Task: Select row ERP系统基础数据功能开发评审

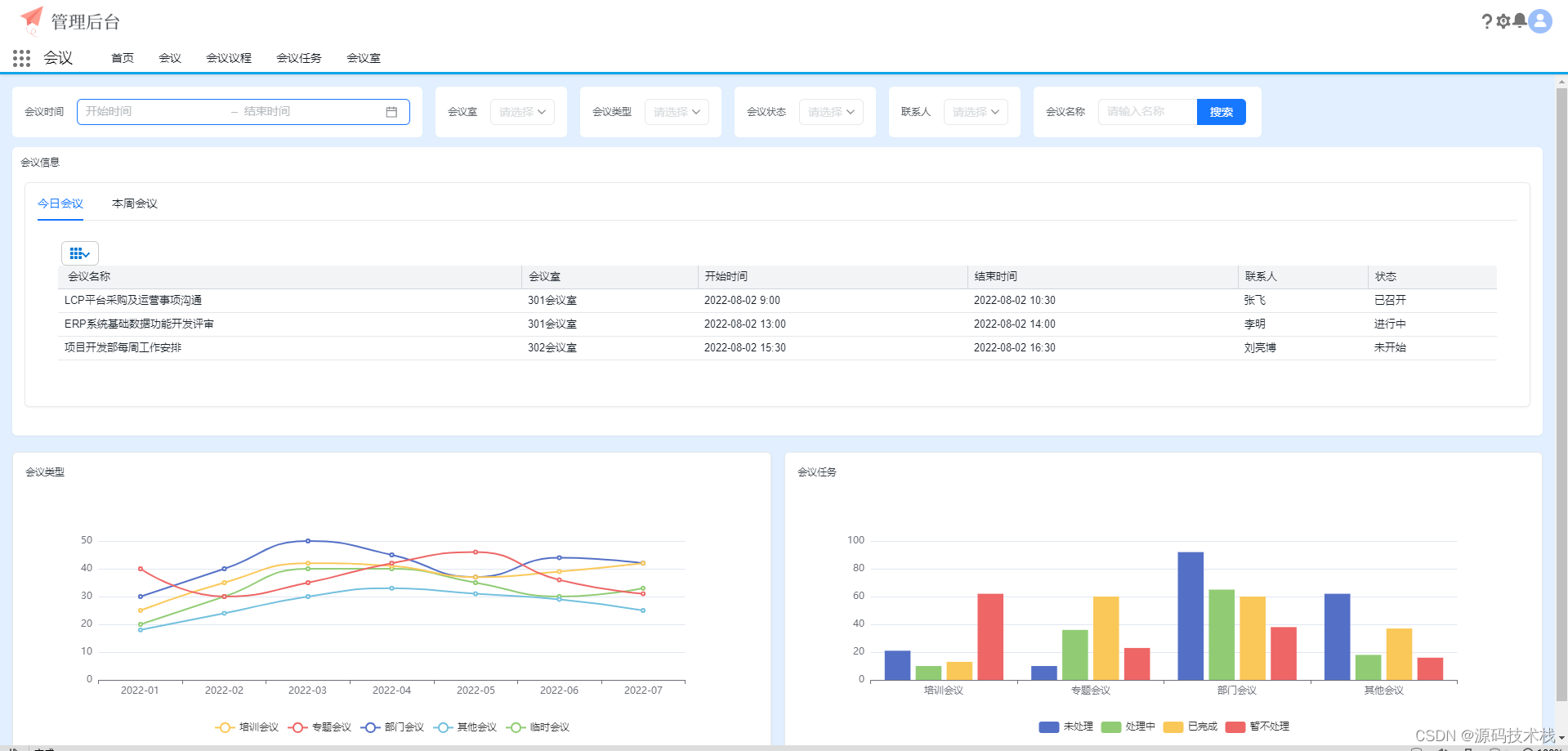Action: (x=777, y=324)
